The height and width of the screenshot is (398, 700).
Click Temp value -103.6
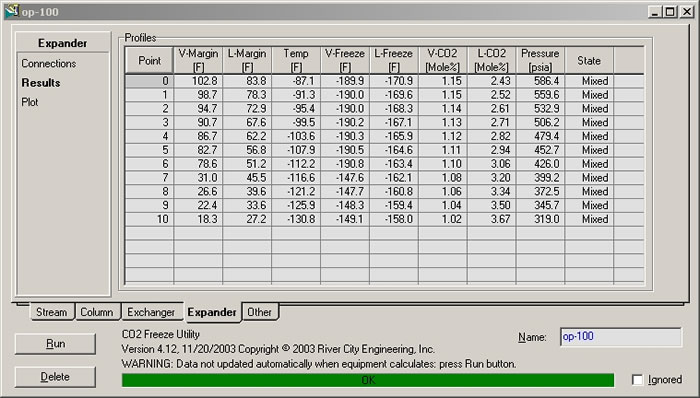[x=296, y=136]
